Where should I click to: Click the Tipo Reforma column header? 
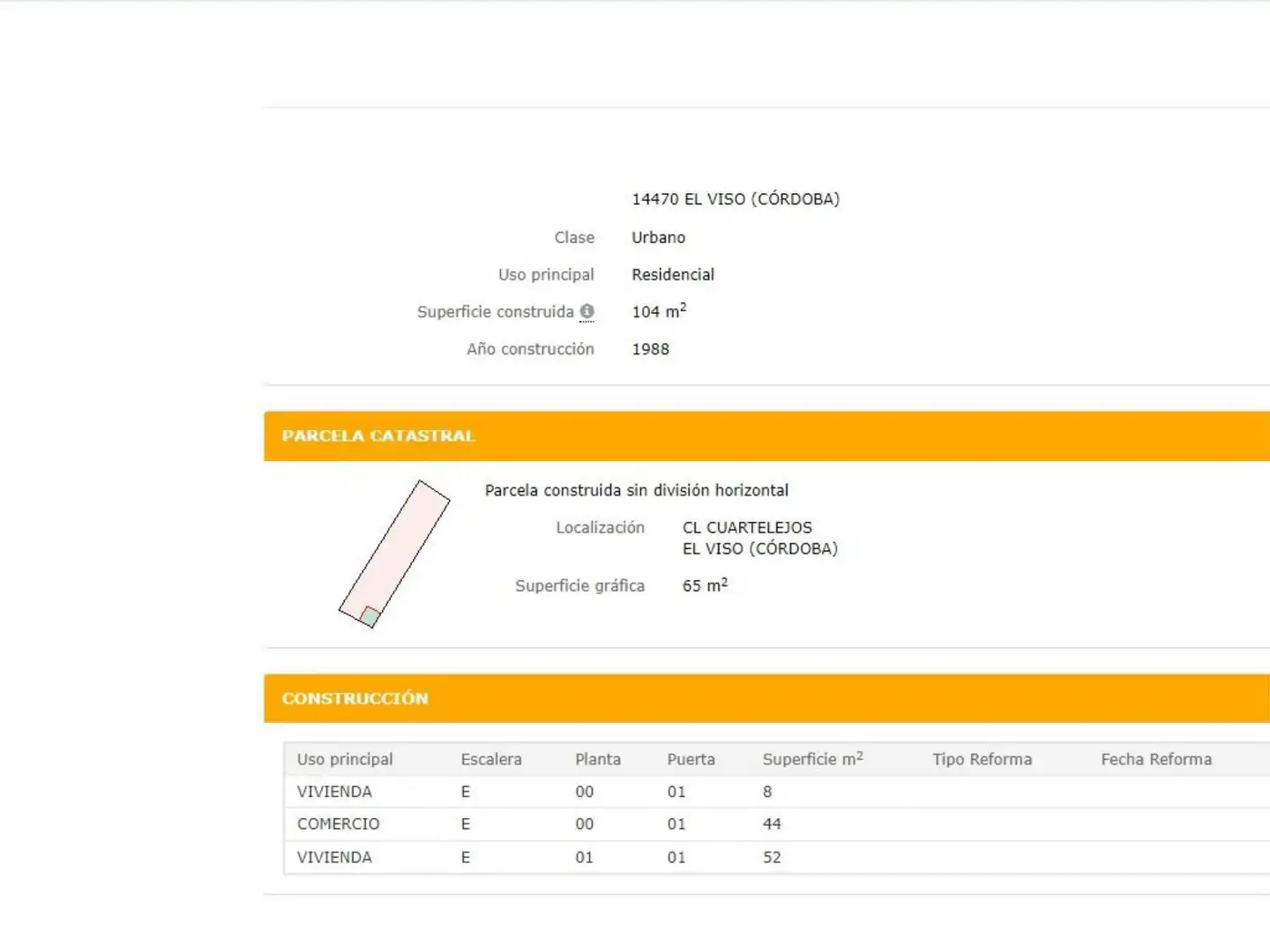982,759
